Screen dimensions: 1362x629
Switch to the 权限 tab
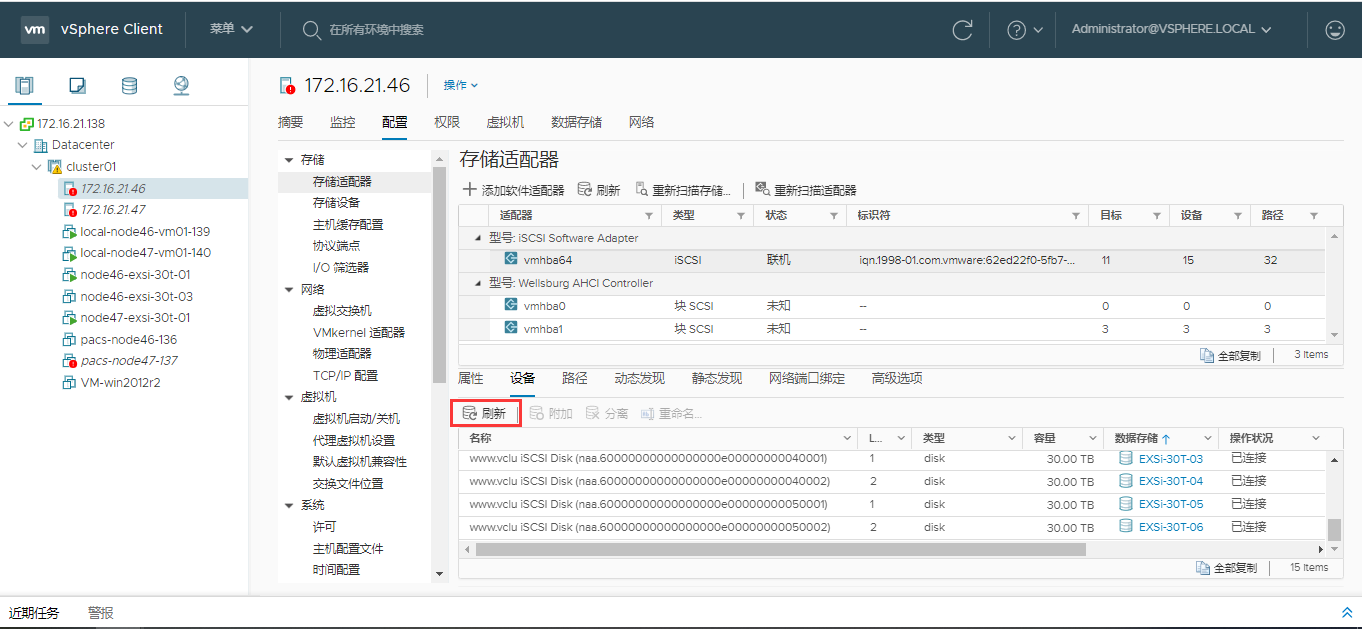447,122
